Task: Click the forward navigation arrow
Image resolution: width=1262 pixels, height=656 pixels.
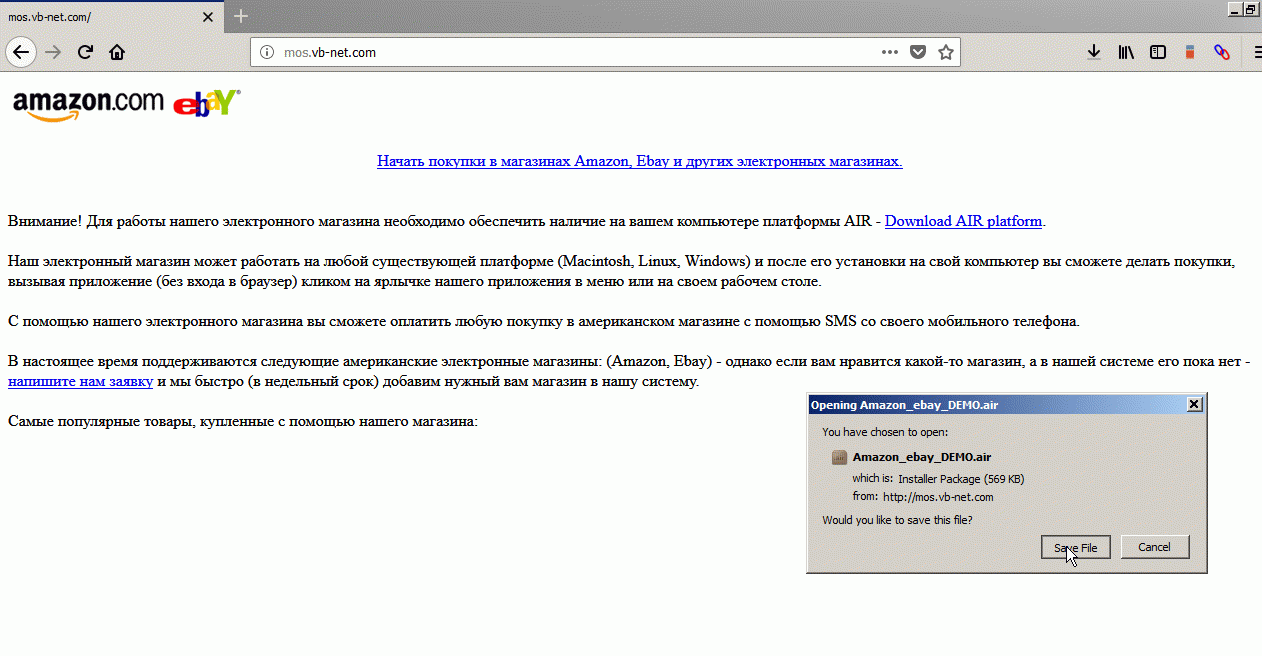Action: point(54,52)
